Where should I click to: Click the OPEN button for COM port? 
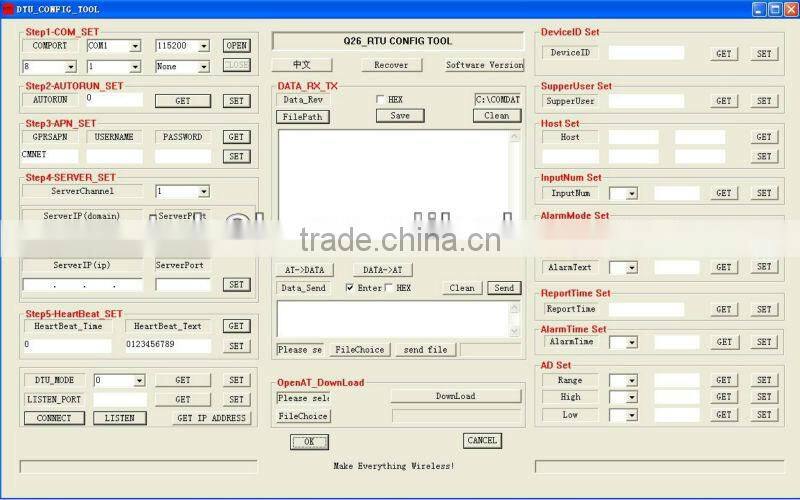pyautogui.click(x=236, y=46)
